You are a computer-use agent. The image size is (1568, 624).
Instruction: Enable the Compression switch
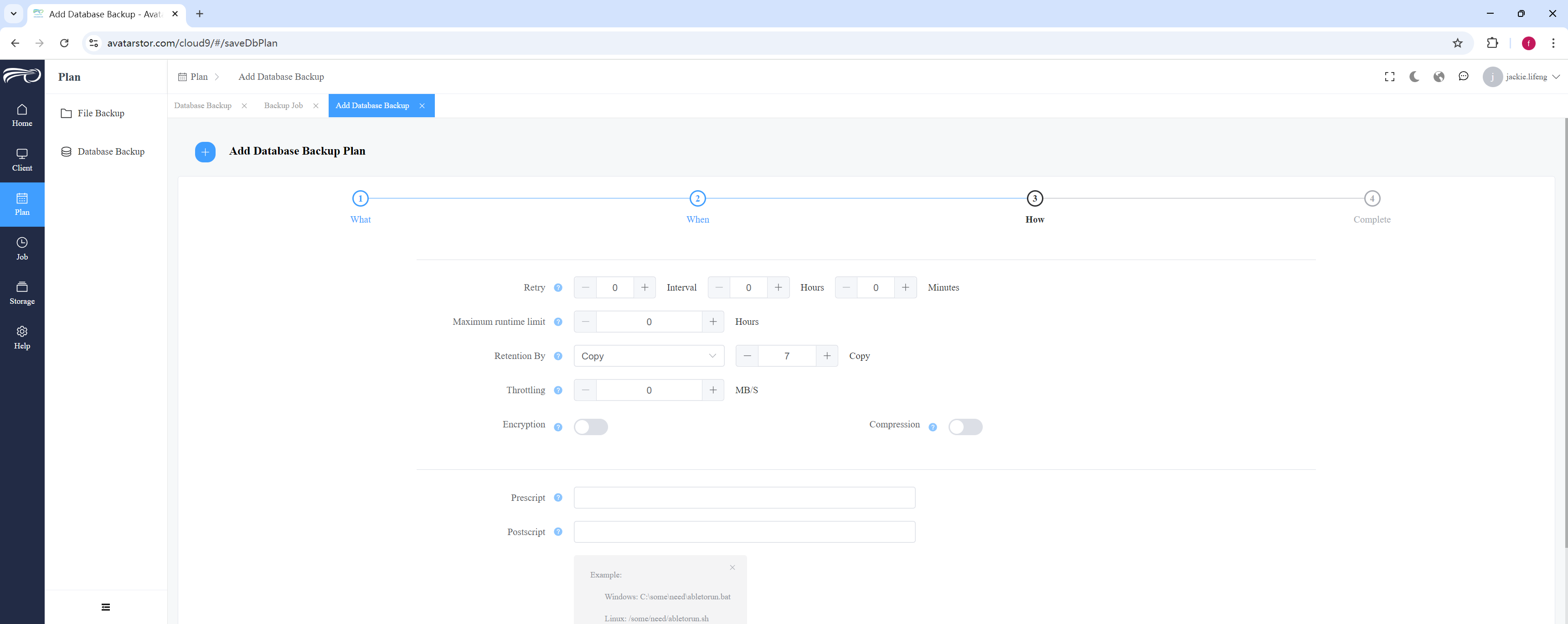(x=965, y=426)
